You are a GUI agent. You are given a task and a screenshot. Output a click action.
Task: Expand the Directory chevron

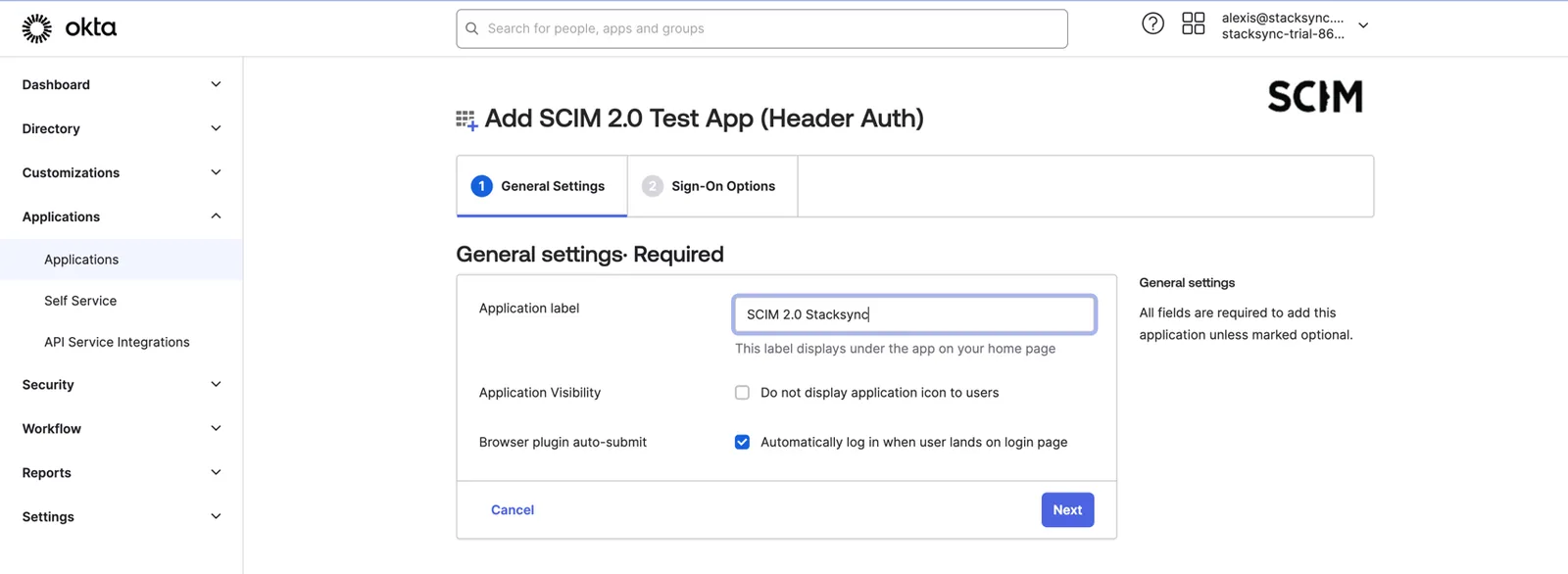pyautogui.click(x=216, y=128)
